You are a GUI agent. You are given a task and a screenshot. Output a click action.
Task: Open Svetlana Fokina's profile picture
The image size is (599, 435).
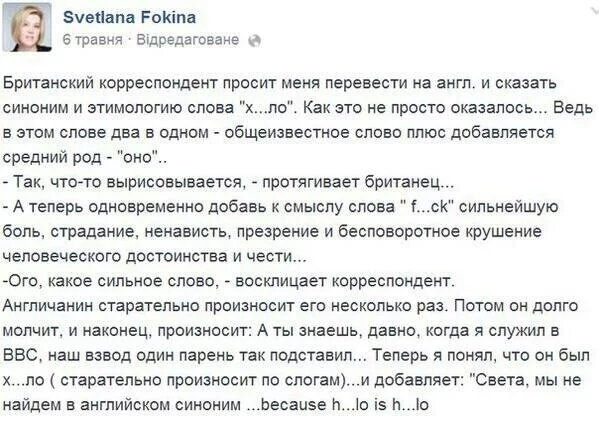(27, 27)
